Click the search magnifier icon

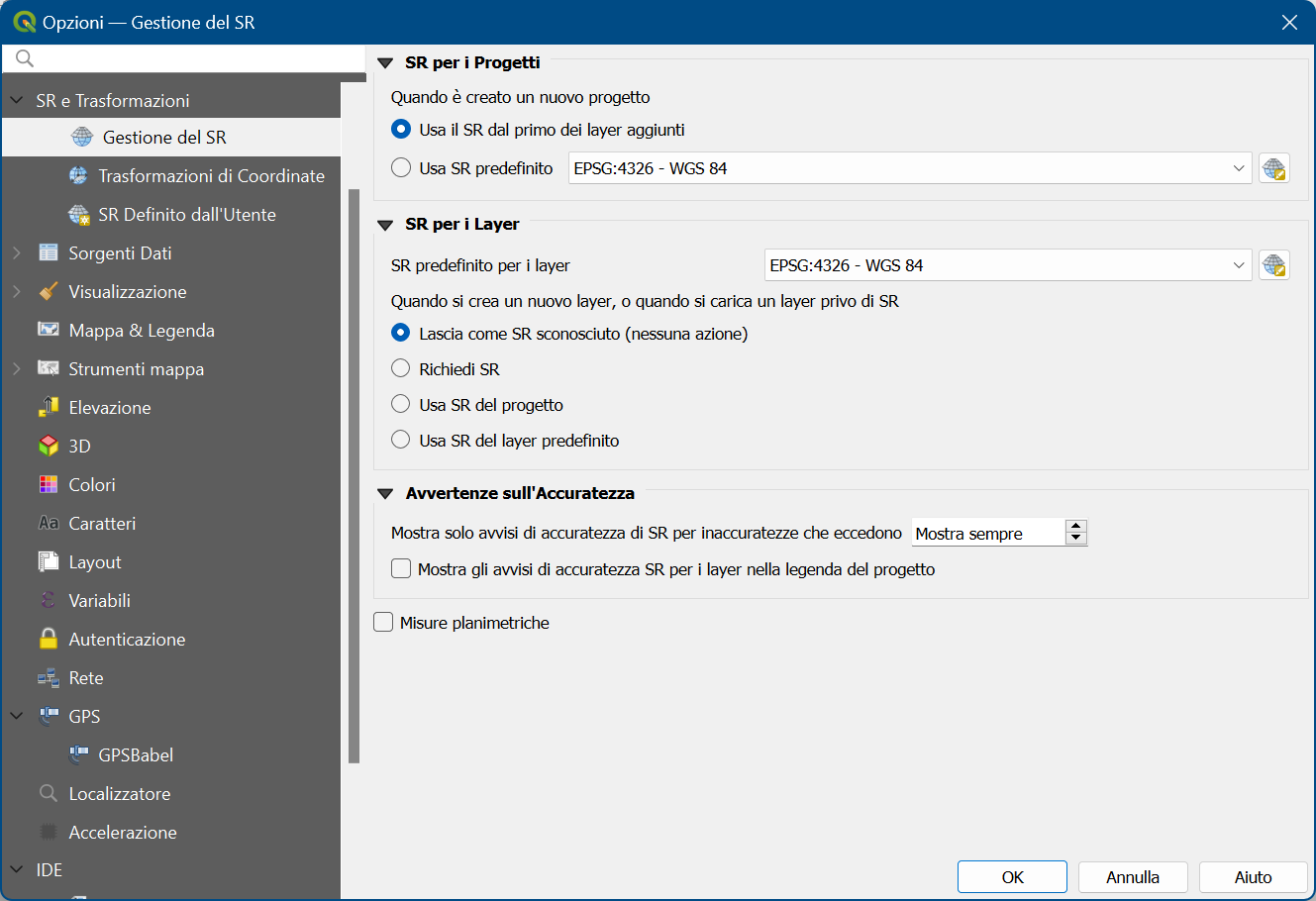25,59
